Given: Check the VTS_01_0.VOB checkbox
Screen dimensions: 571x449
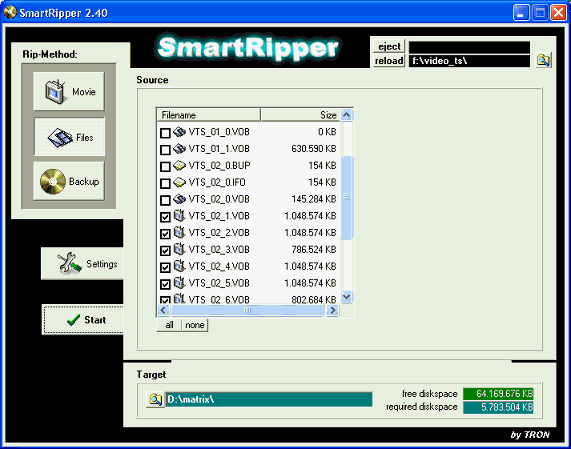Looking at the screenshot, I should tap(165, 133).
